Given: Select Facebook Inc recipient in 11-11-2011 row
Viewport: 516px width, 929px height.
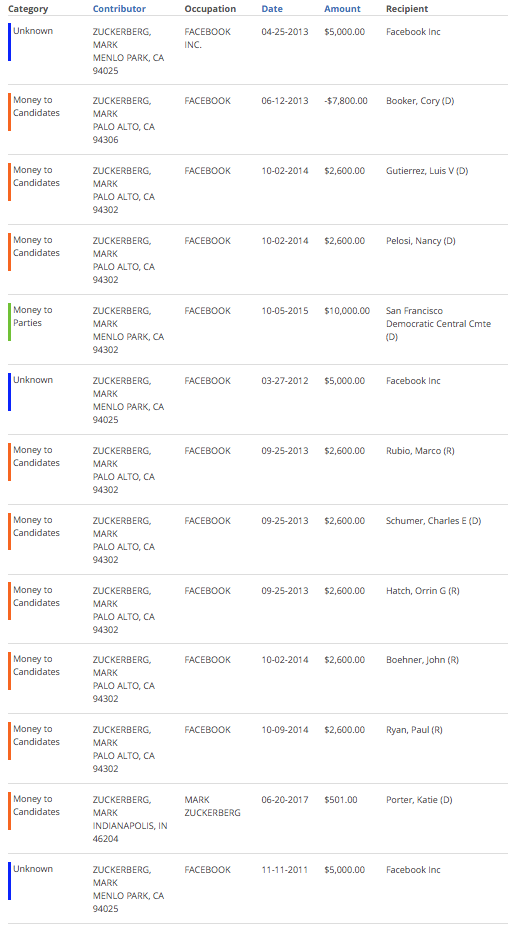Looking at the screenshot, I should coord(413,870).
